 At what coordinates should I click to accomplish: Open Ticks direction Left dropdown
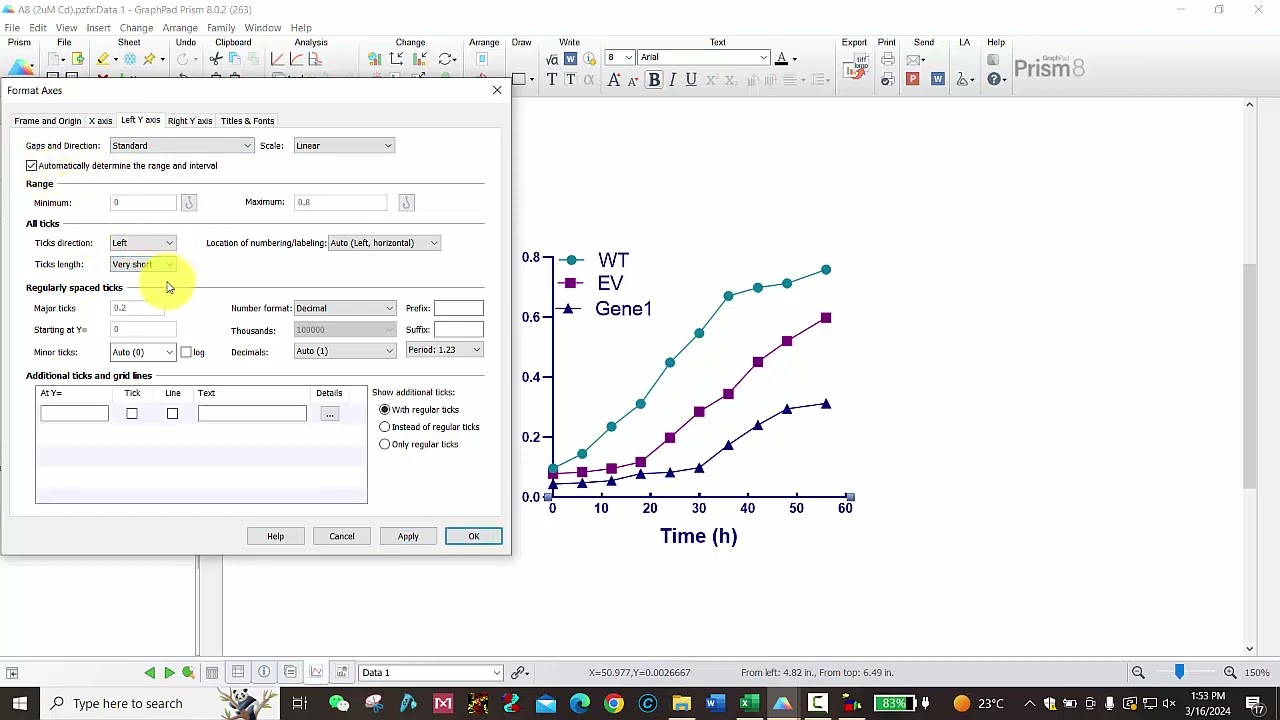click(143, 243)
